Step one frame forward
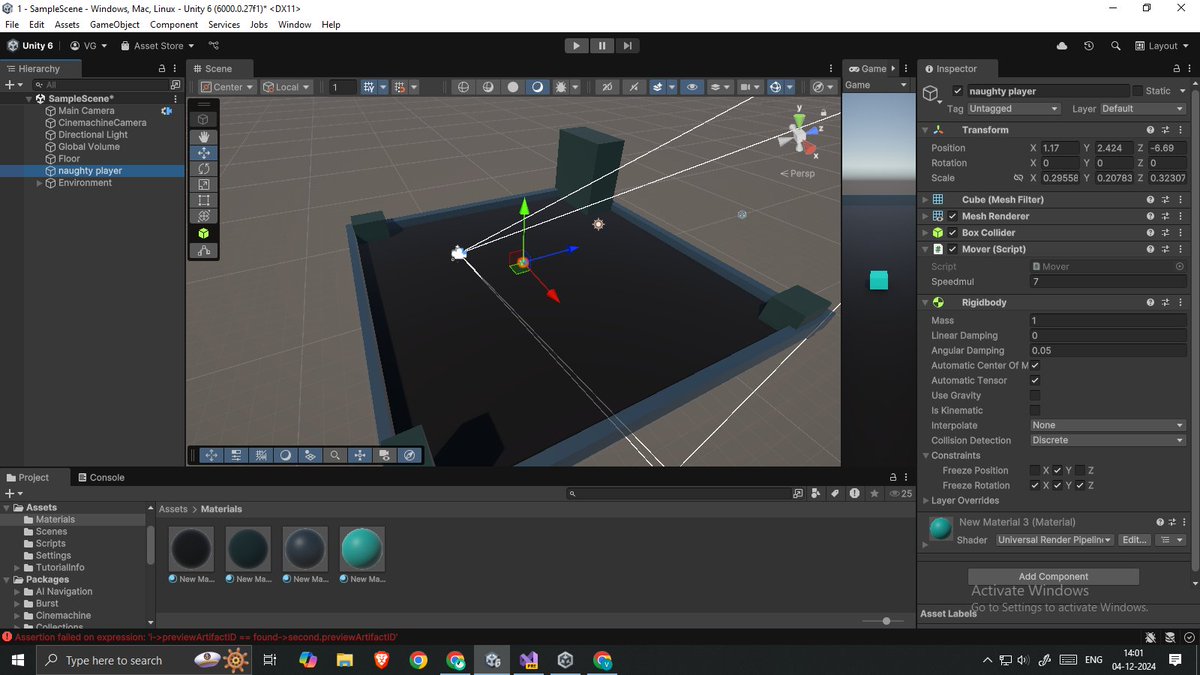The height and width of the screenshot is (675, 1200). [627, 46]
